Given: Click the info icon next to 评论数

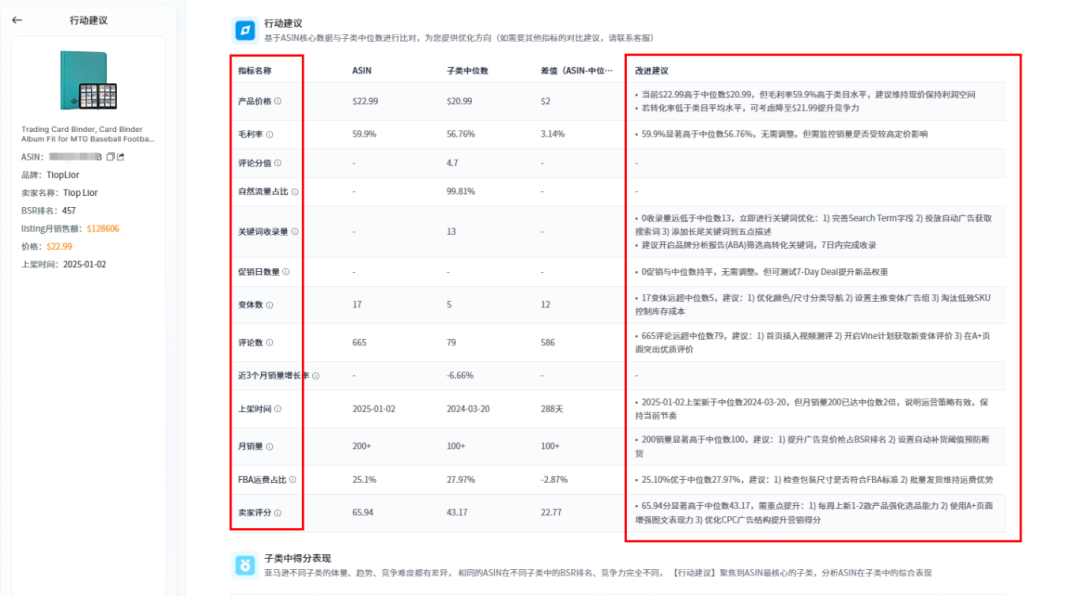Looking at the screenshot, I should point(269,342).
